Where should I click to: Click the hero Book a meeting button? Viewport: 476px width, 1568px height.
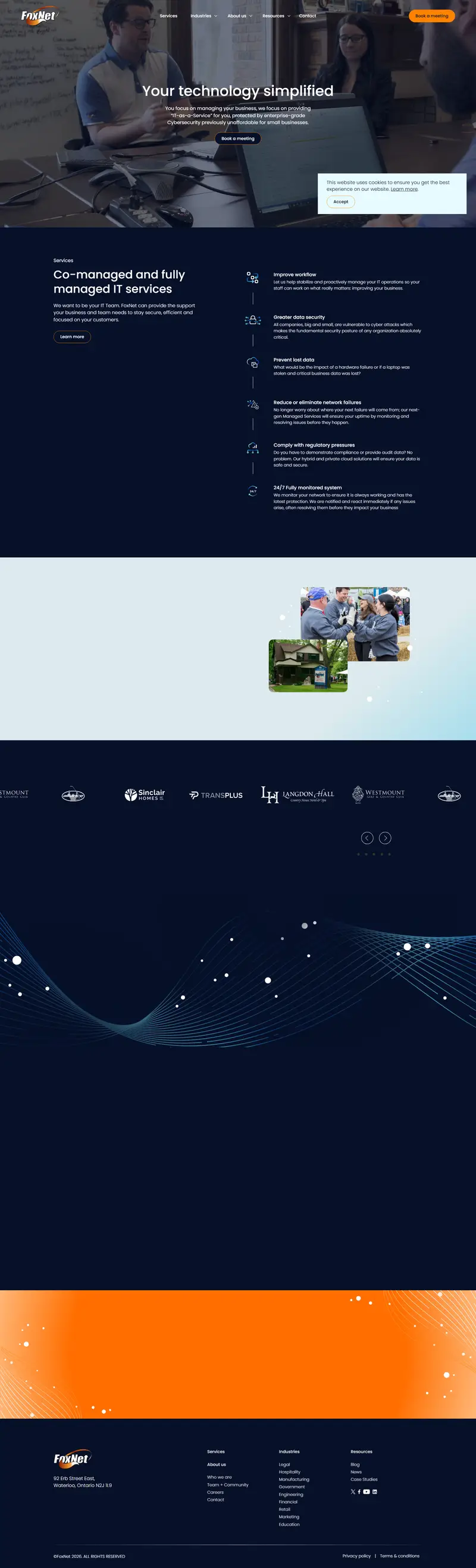[x=237, y=139]
